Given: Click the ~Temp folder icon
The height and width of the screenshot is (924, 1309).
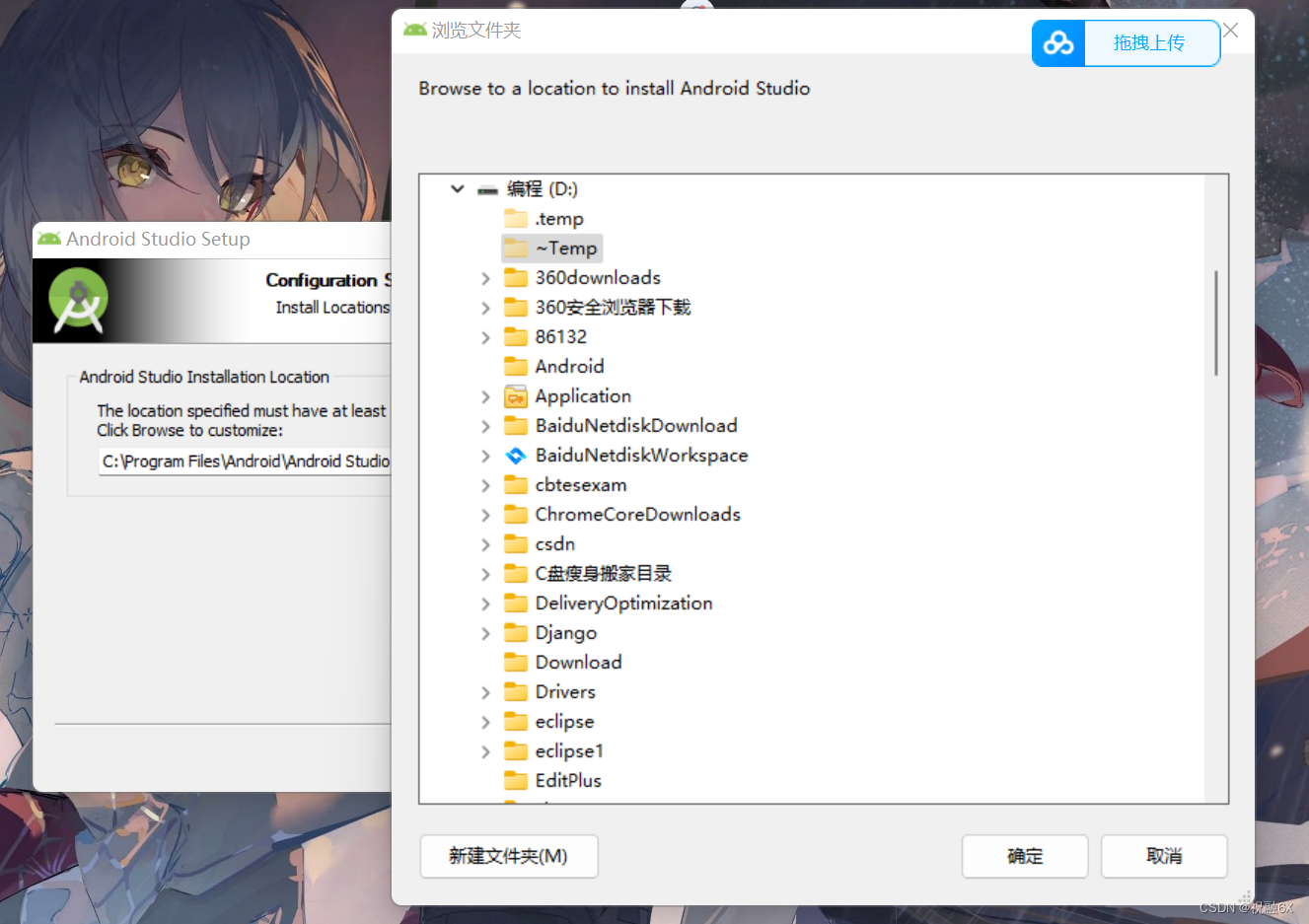Looking at the screenshot, I should [x=516, y=248].
